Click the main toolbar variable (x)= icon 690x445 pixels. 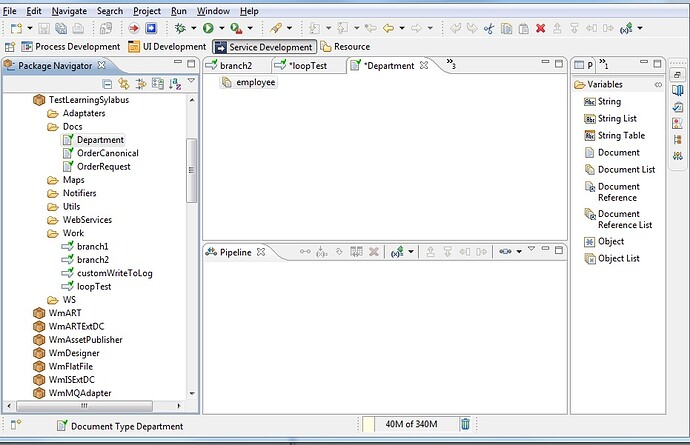click(x=626, y=29)
